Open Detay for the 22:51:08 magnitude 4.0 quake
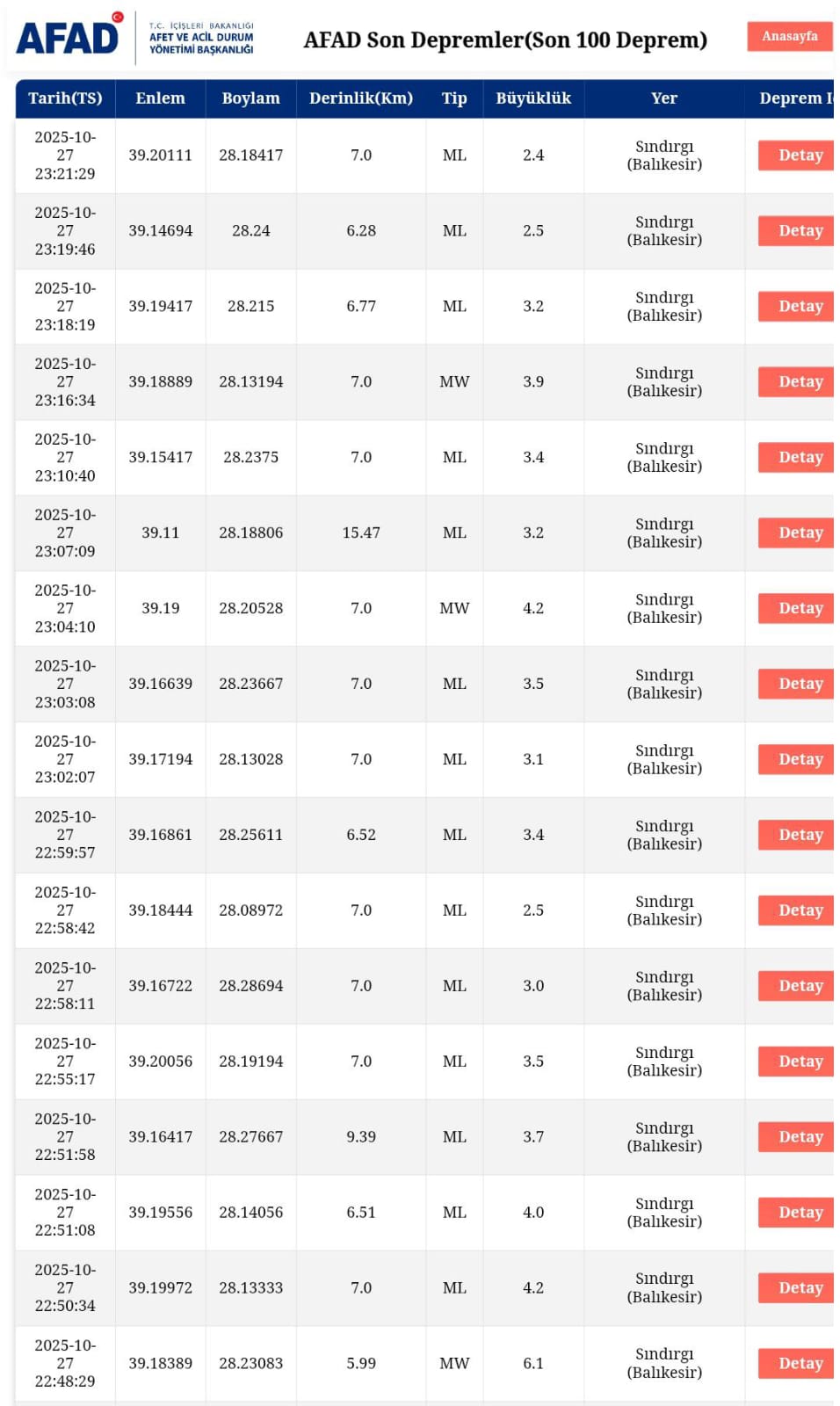 pyautogui.click(x=800, y=1214)
